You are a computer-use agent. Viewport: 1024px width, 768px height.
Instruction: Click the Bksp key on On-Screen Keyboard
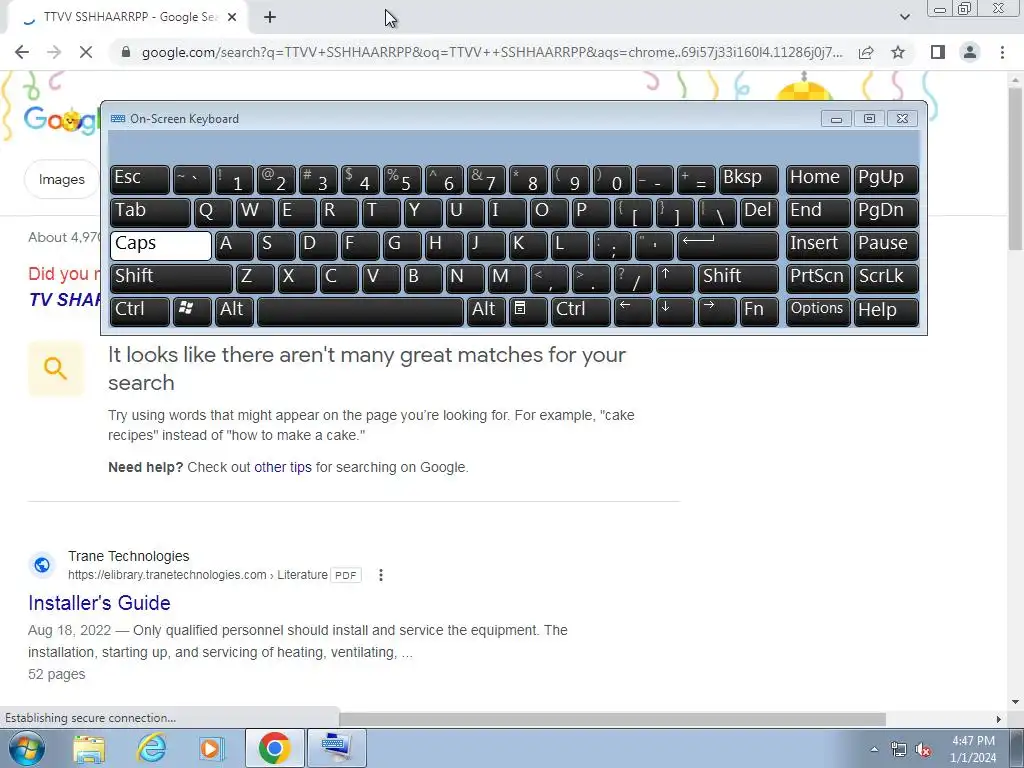click(x=748, y=180)
